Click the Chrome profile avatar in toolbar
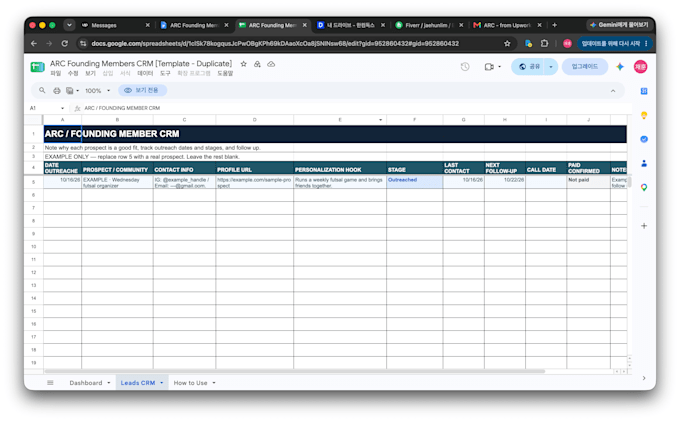The height and width of the screenshot is (422, 680). tap(567, 43)
